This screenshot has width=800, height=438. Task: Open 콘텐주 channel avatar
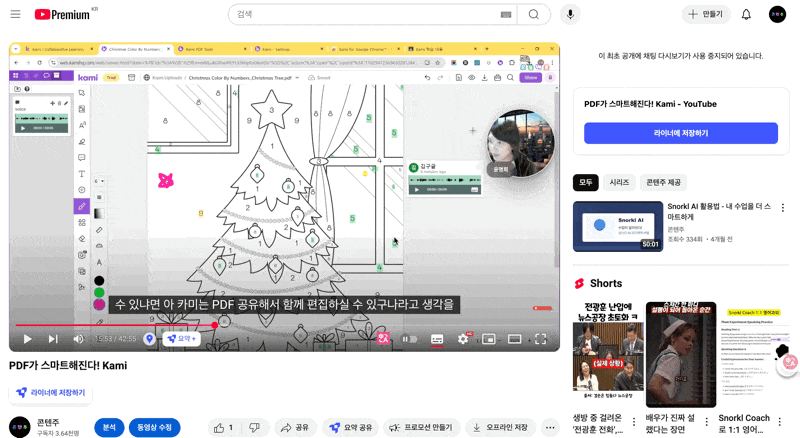tap(20, 427)
